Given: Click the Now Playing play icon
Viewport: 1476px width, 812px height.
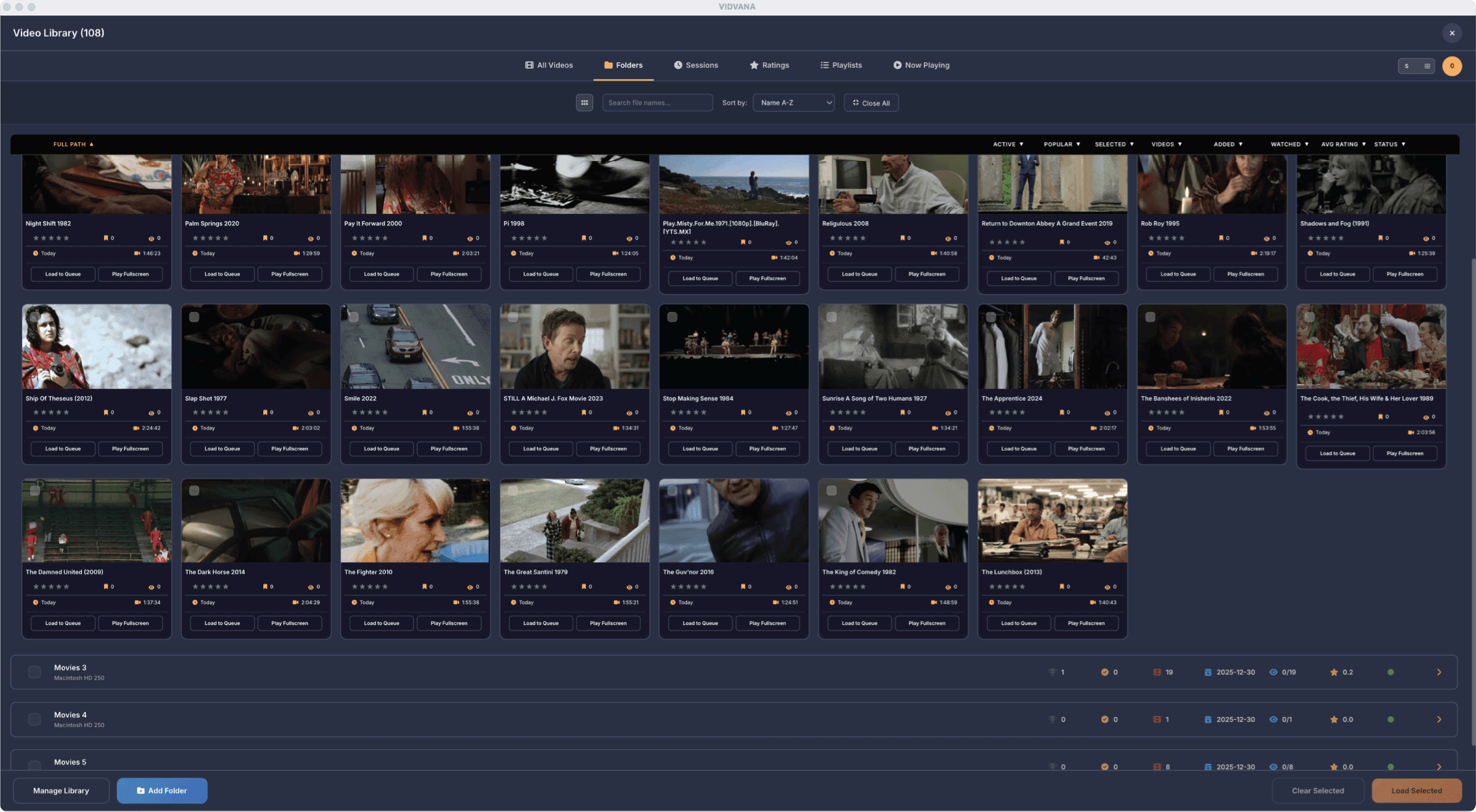Looking at the screenshot, I should (x=897, y=65).
